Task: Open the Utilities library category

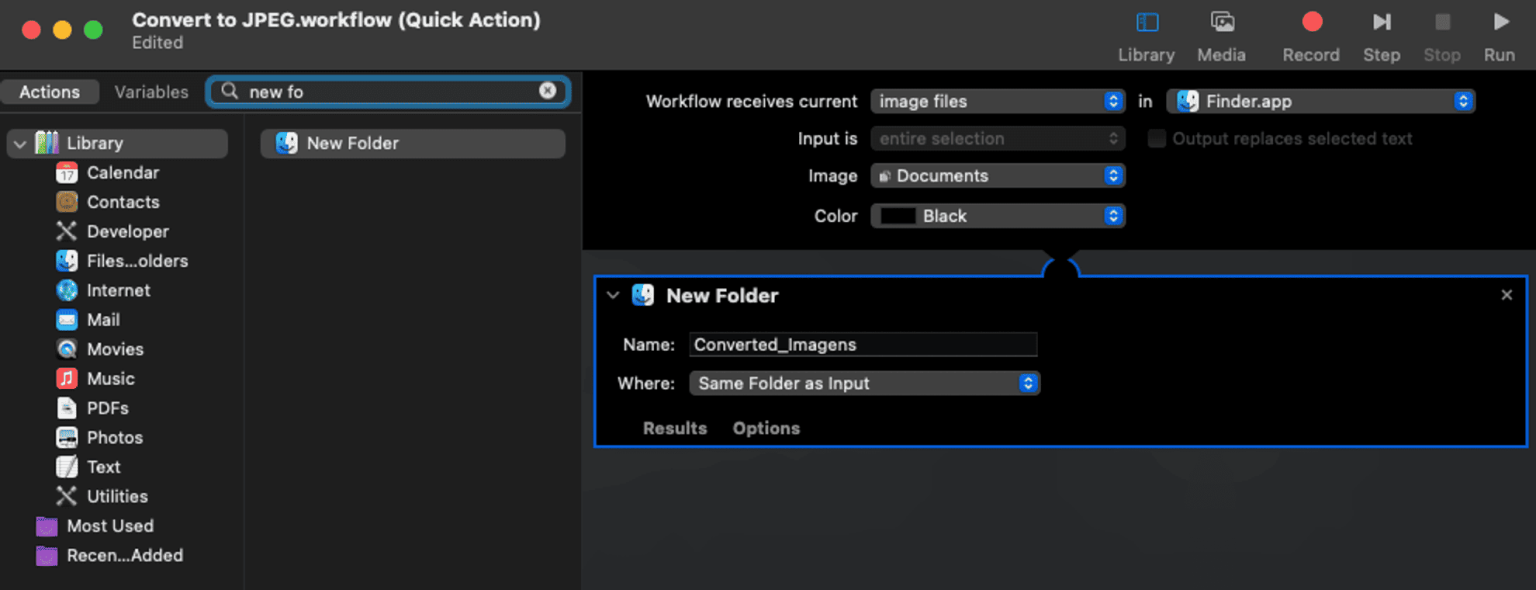Action: [116, 497]
